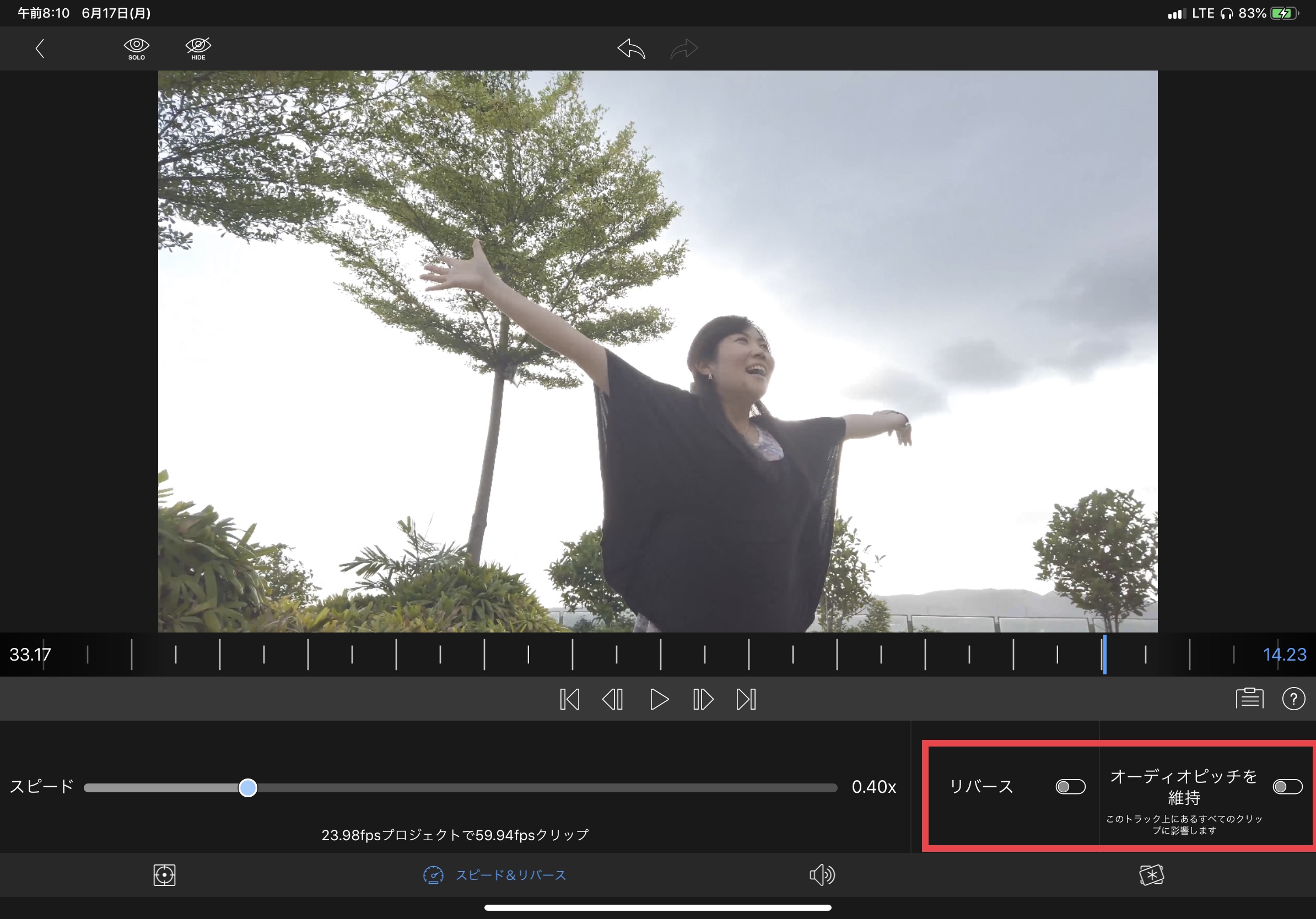The height and width of the screenshot is (919, 1316).
Task: Click the undo arrow
Action: click(x=631, y=48)
